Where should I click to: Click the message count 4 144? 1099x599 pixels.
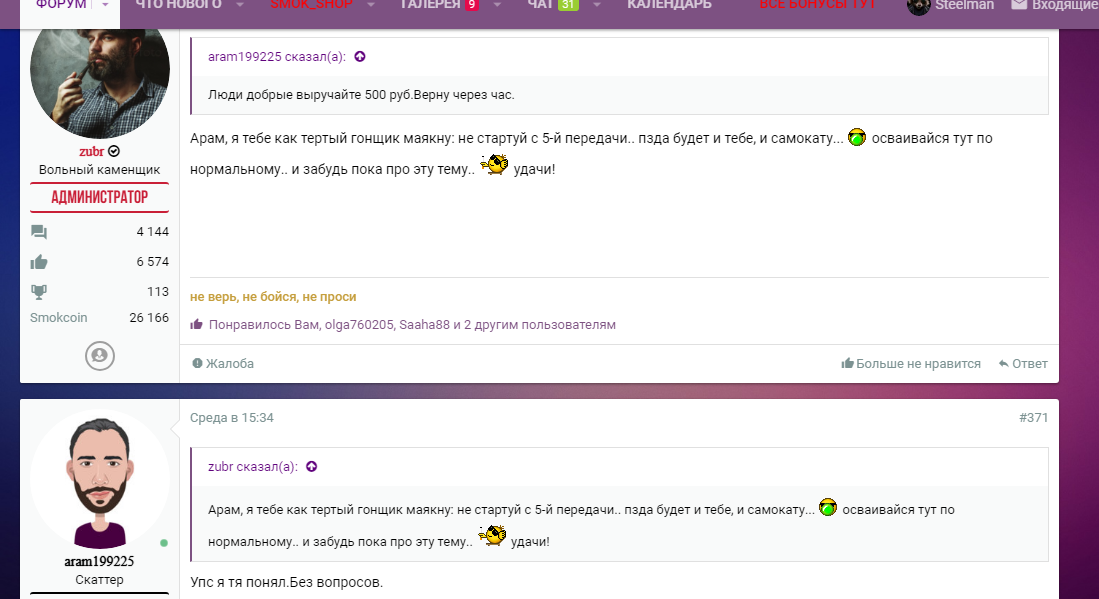[x=153, y=231]
